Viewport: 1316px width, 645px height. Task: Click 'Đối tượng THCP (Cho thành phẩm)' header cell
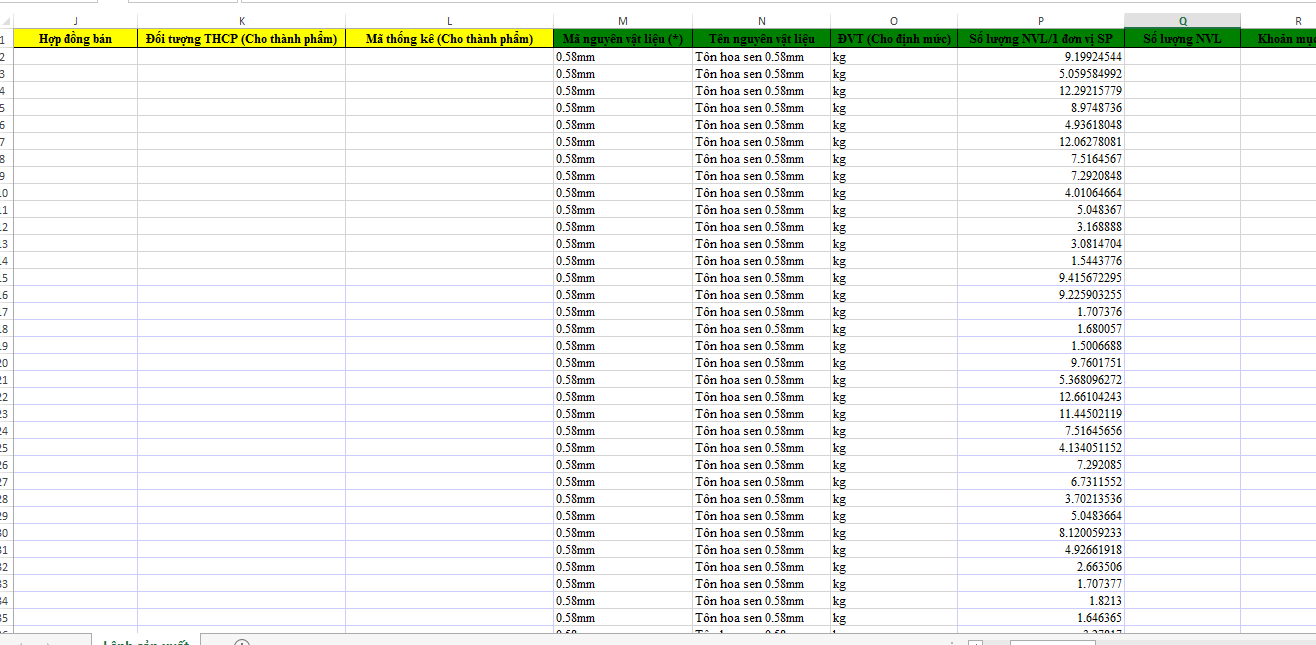[x=242, y=39]
